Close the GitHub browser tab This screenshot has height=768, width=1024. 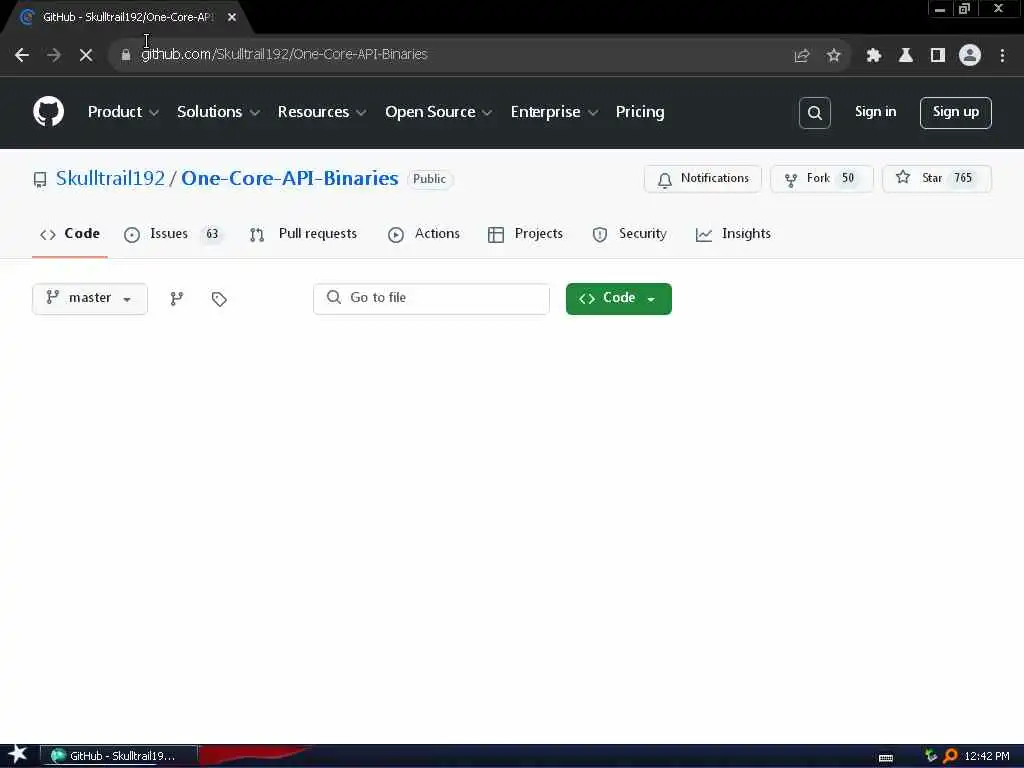click(232, 17)
